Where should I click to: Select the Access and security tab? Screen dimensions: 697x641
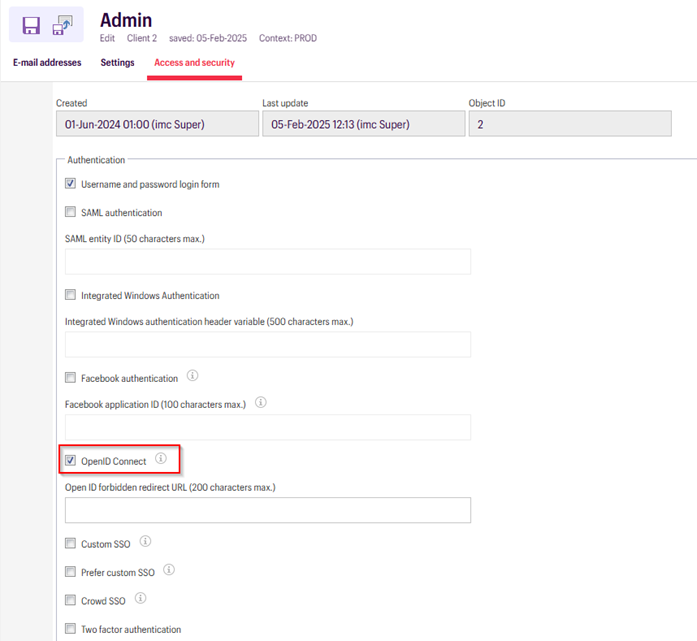tap(195, 63)
